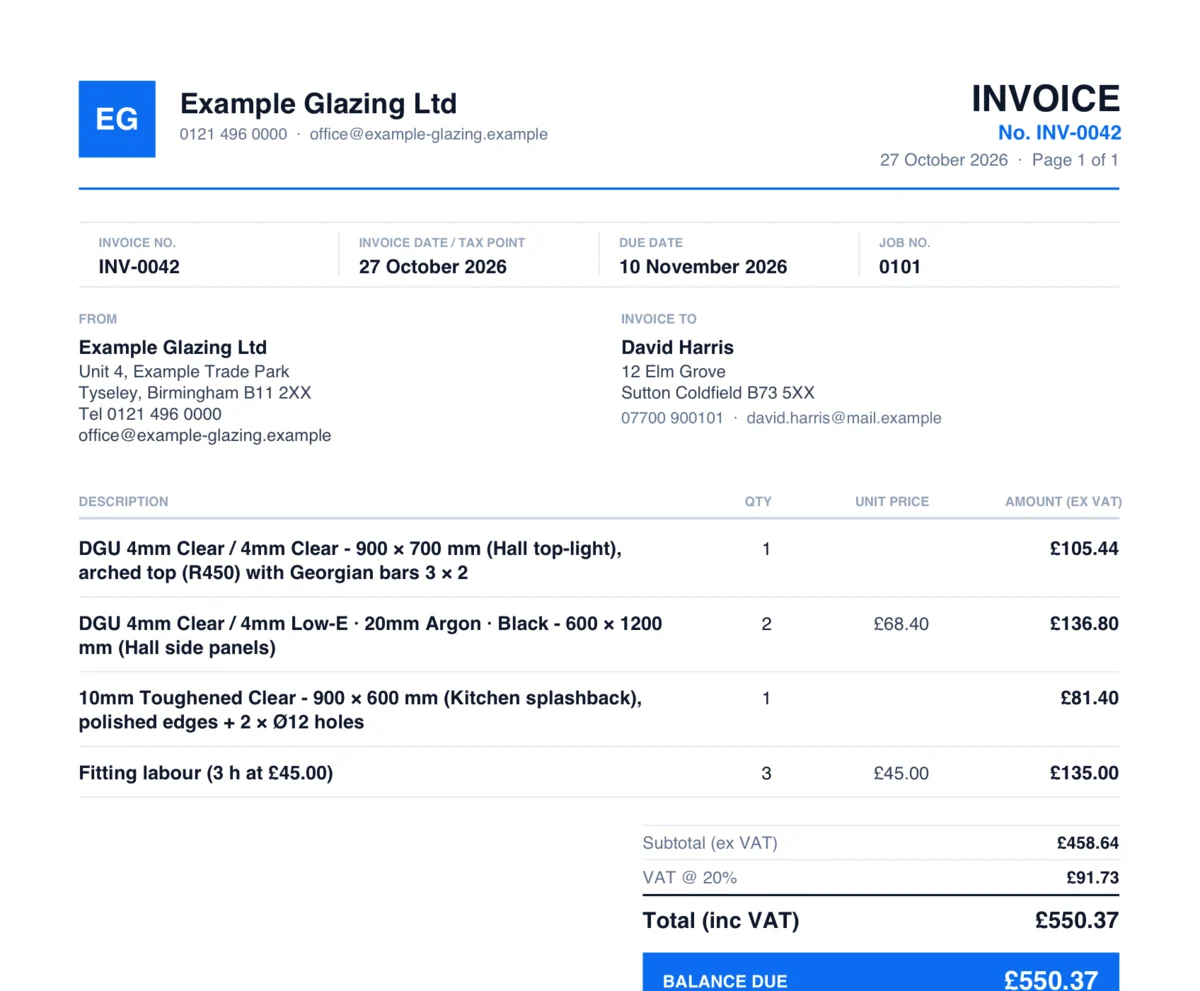Image resolution: width=1200 pixels, height=991 pixels.
Task: Click the UNIT PRICE column header
Action: click(892, 502)
